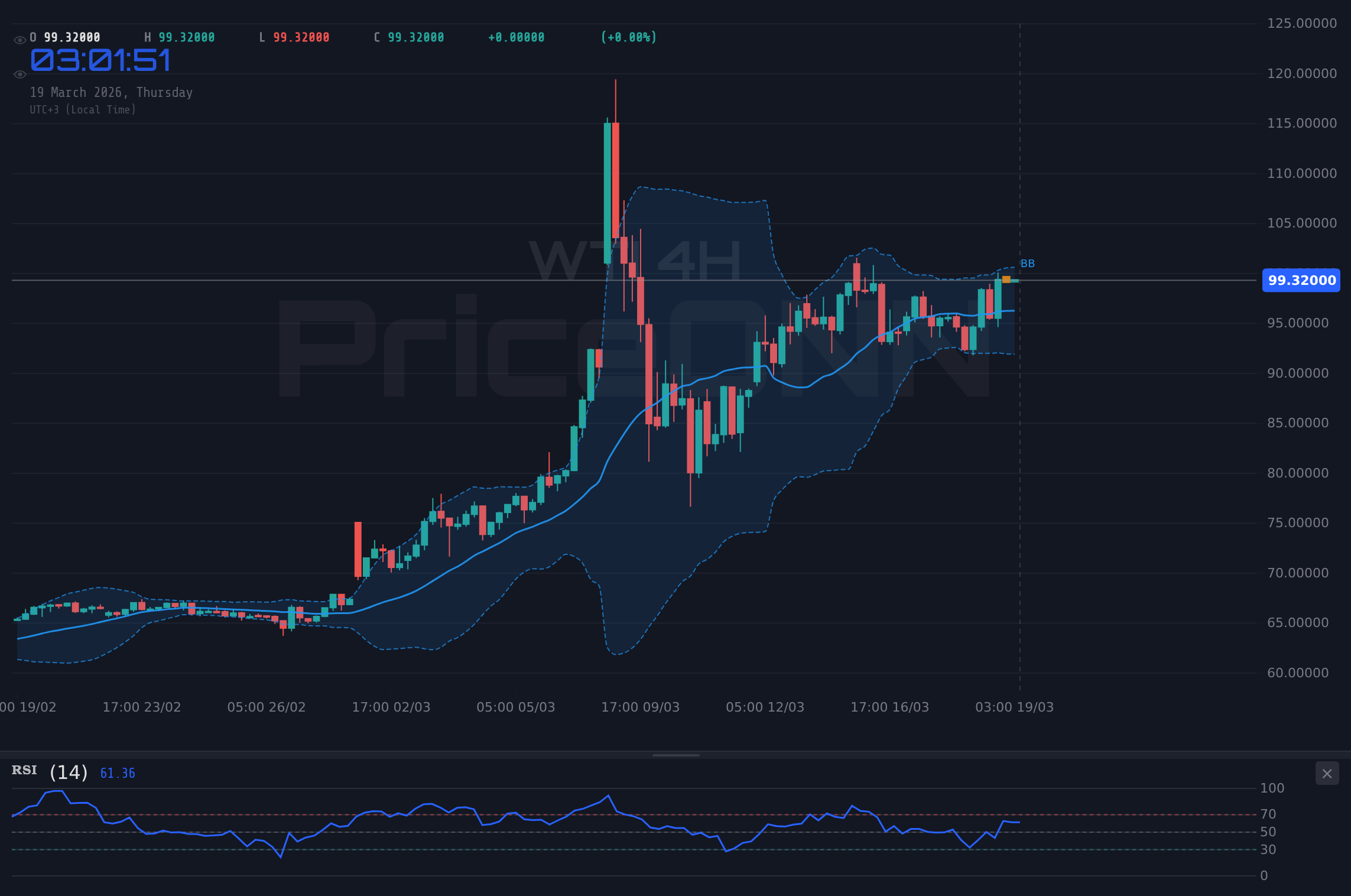1351x896 pixels.
Task: Click the RSI value 61.36
Action: point(118,773)
